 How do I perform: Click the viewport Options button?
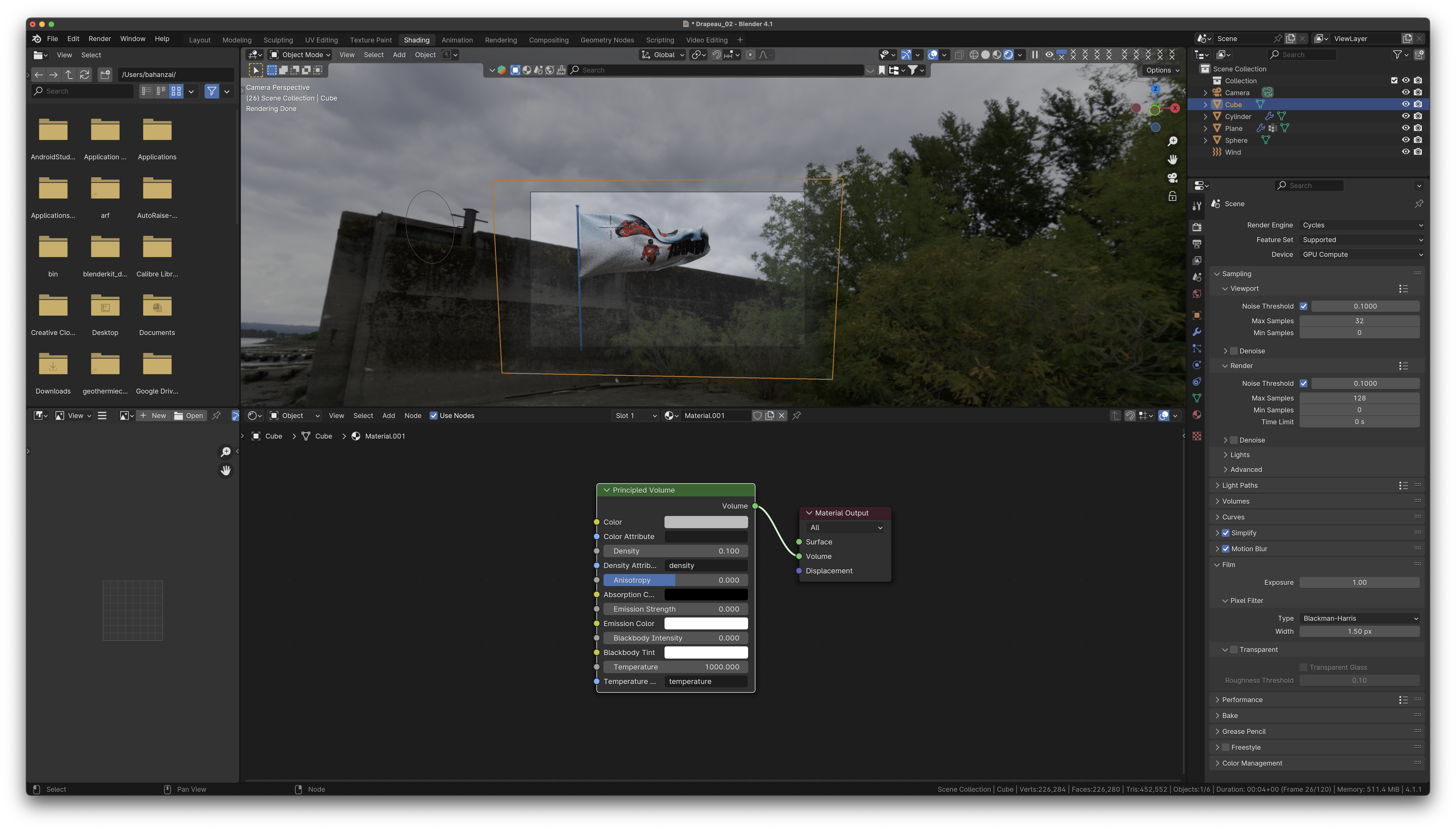pos(1162,70)
